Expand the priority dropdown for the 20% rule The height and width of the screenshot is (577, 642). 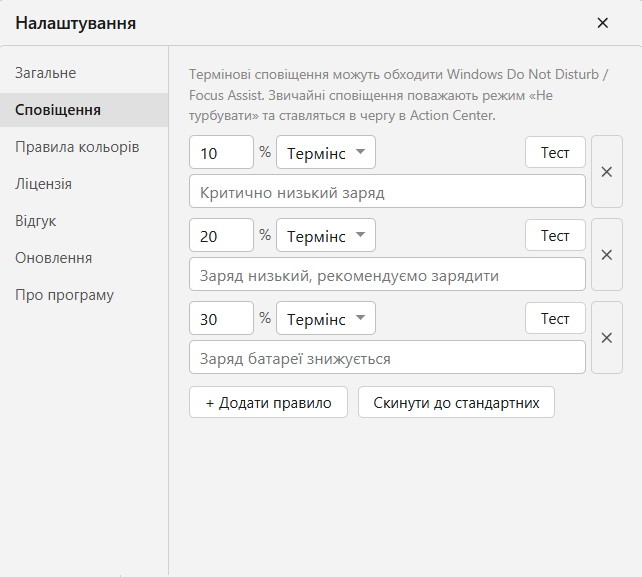click(x=326, y=235)
